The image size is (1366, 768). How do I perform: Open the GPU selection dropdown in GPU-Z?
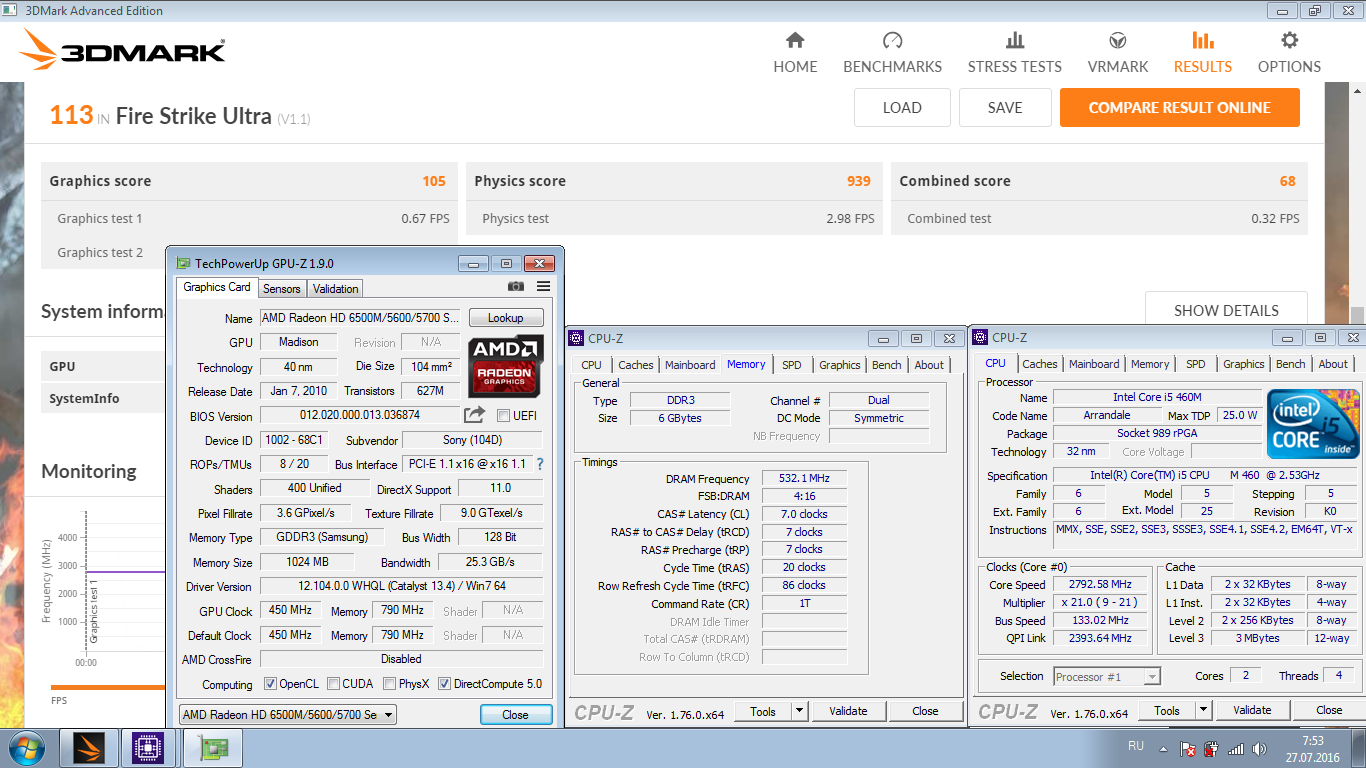click(x=287, y=714)
